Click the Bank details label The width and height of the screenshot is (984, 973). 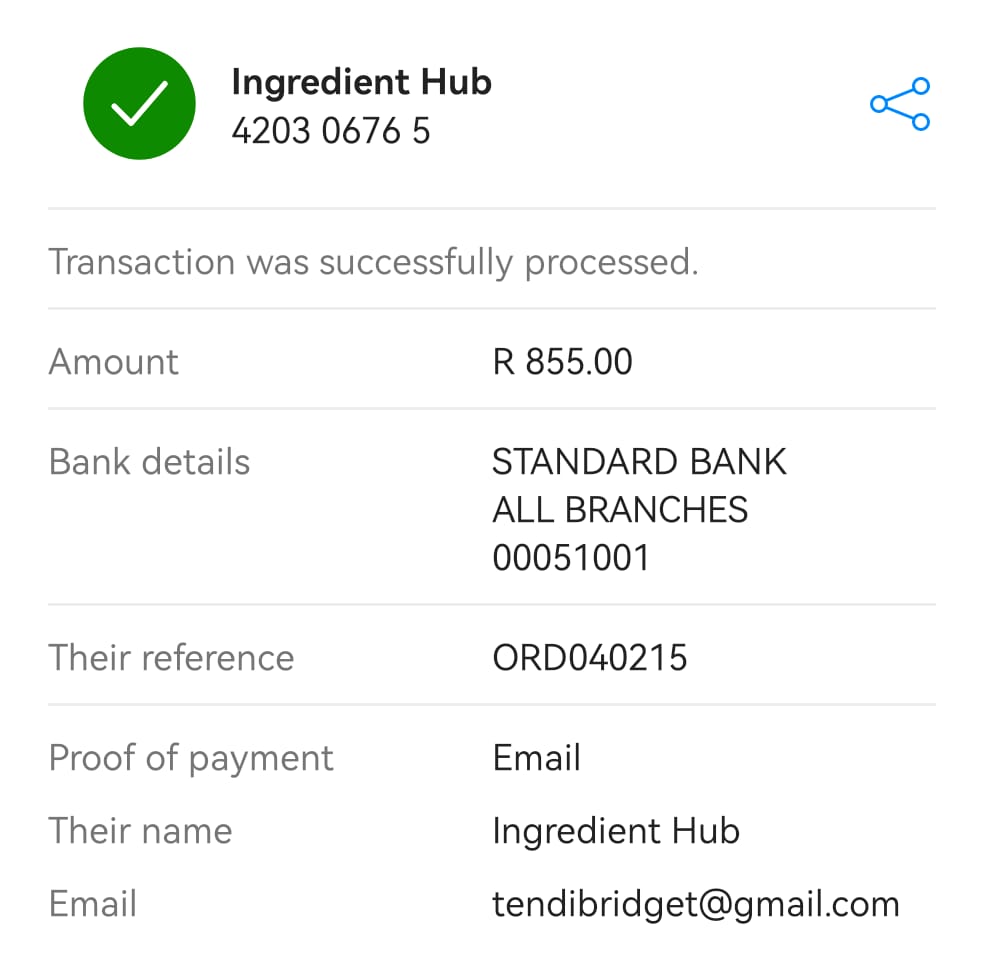tap(149, 462)
